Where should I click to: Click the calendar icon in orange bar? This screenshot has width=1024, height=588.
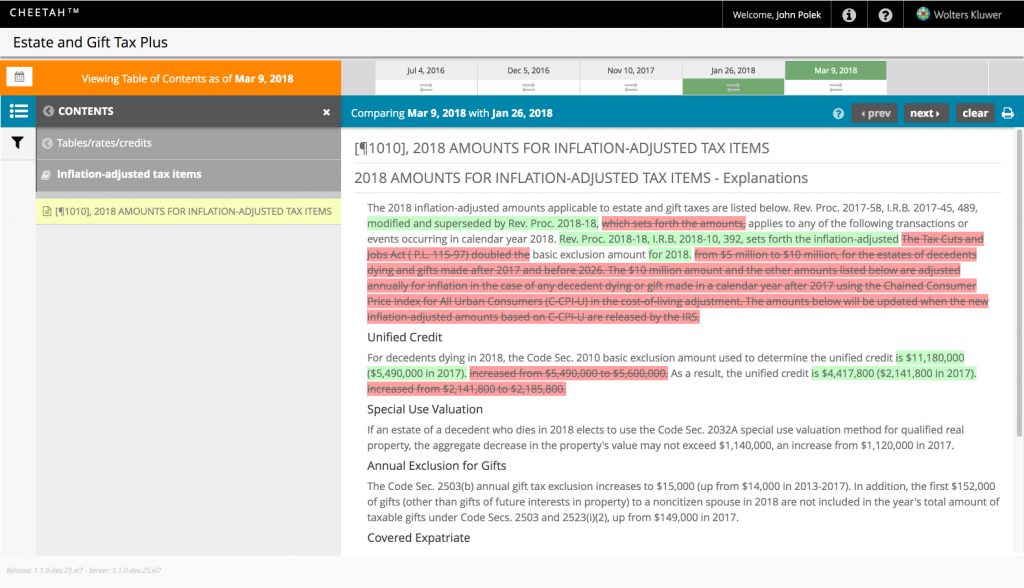pos(19,77)
